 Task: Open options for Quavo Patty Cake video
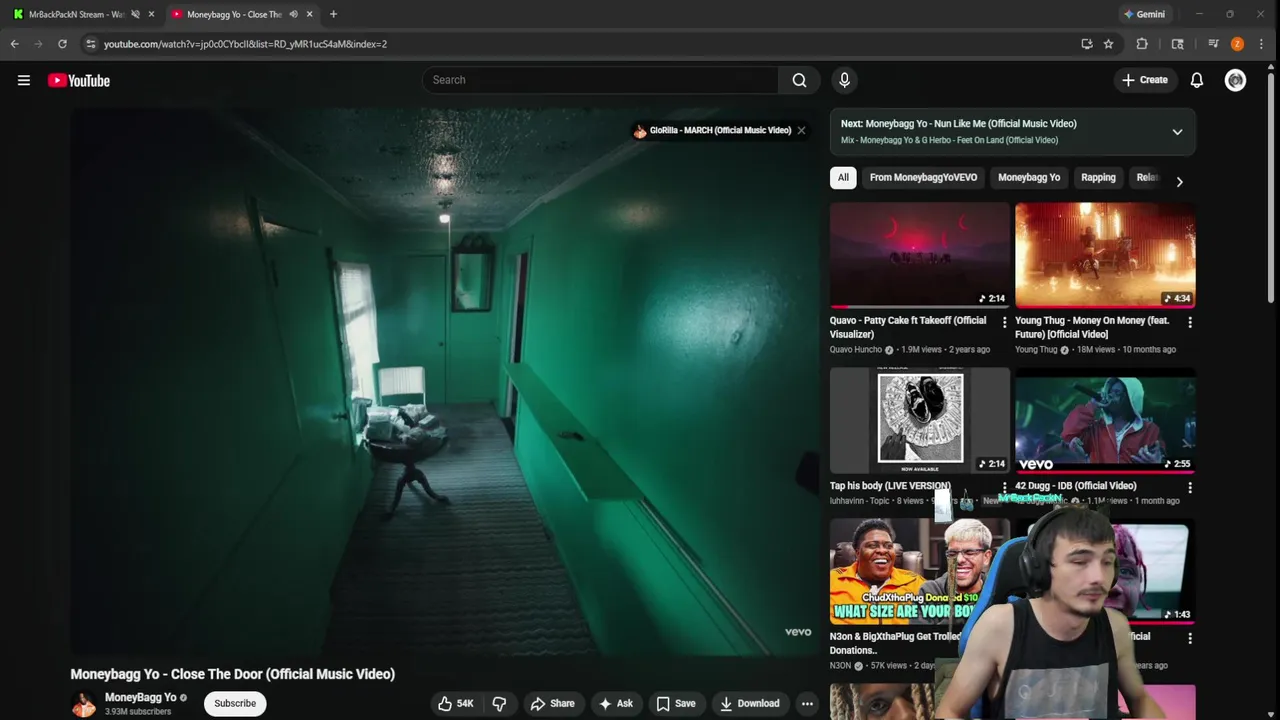pyautogui.click(x=1005, y=322)
